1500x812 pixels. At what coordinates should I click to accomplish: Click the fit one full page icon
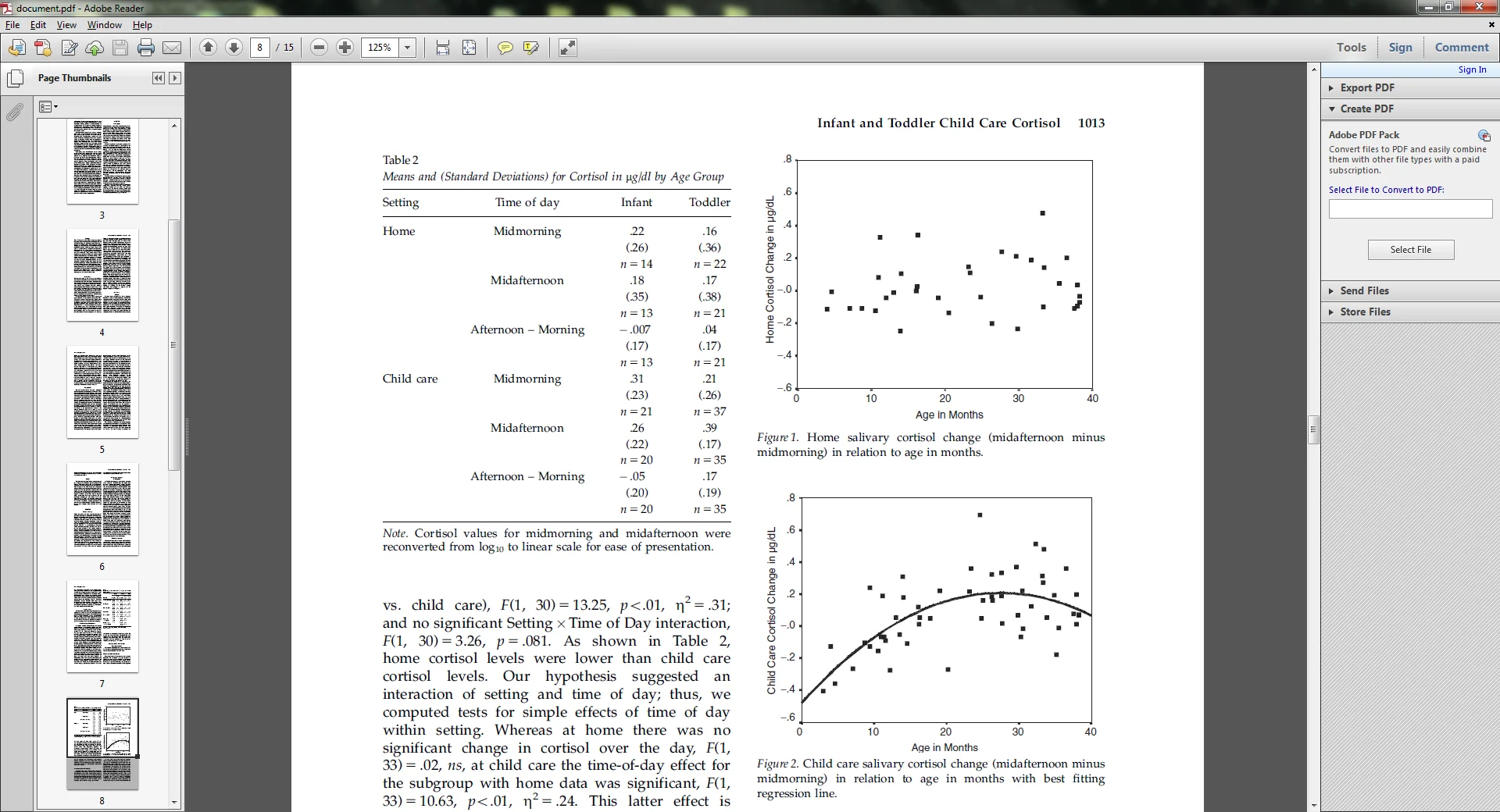[x=469, y=48]
